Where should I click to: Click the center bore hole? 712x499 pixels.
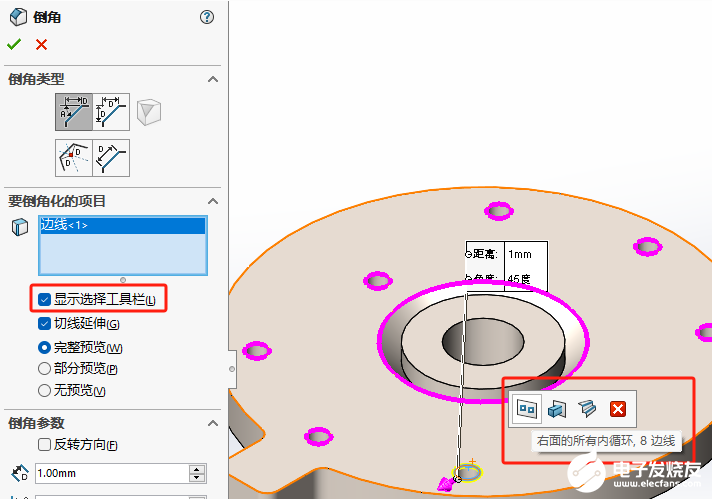484,341
